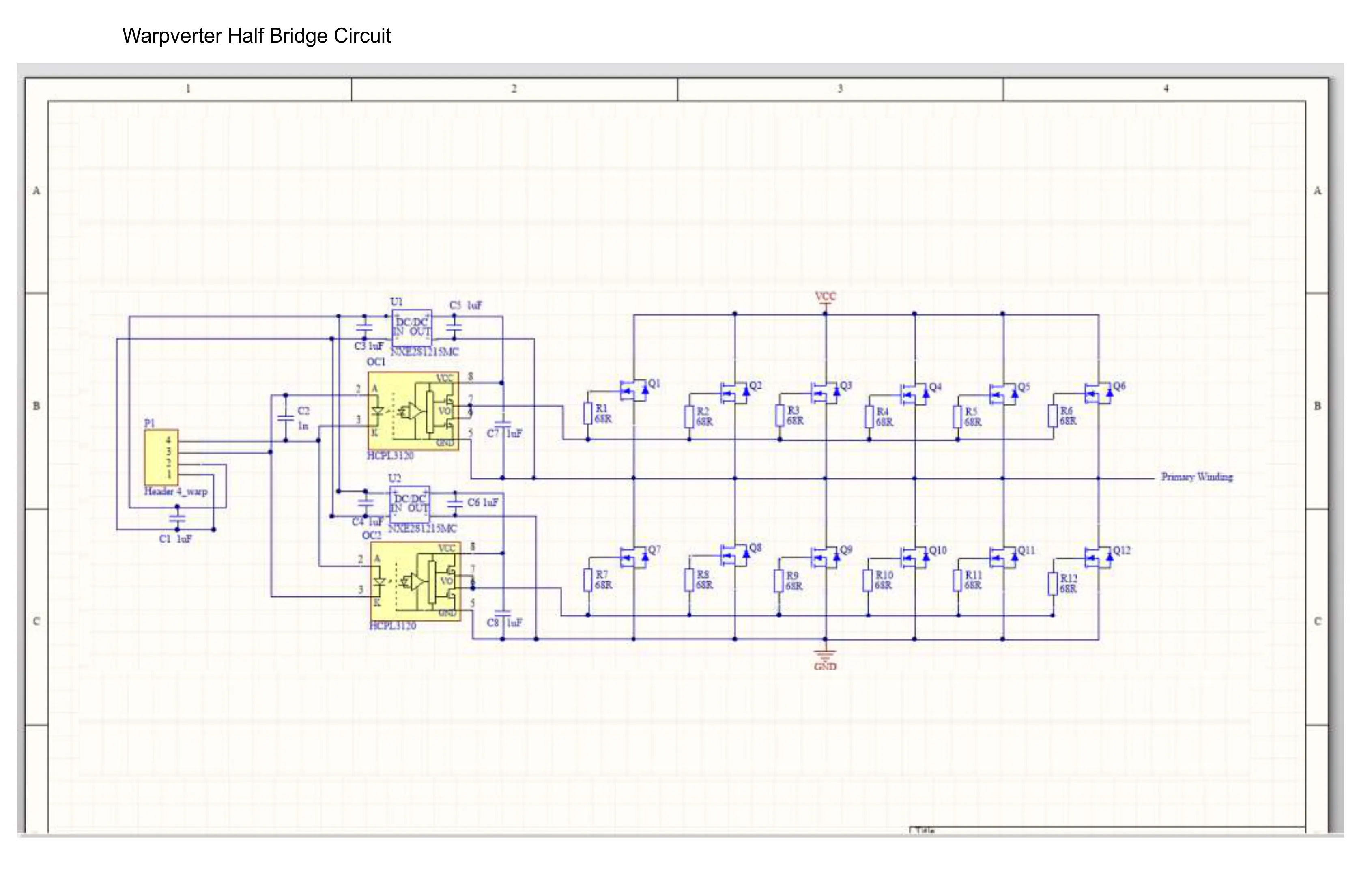1372x882 pixels.
Task: Click the C5 1uF capacitor symbol
Action: 454,327
